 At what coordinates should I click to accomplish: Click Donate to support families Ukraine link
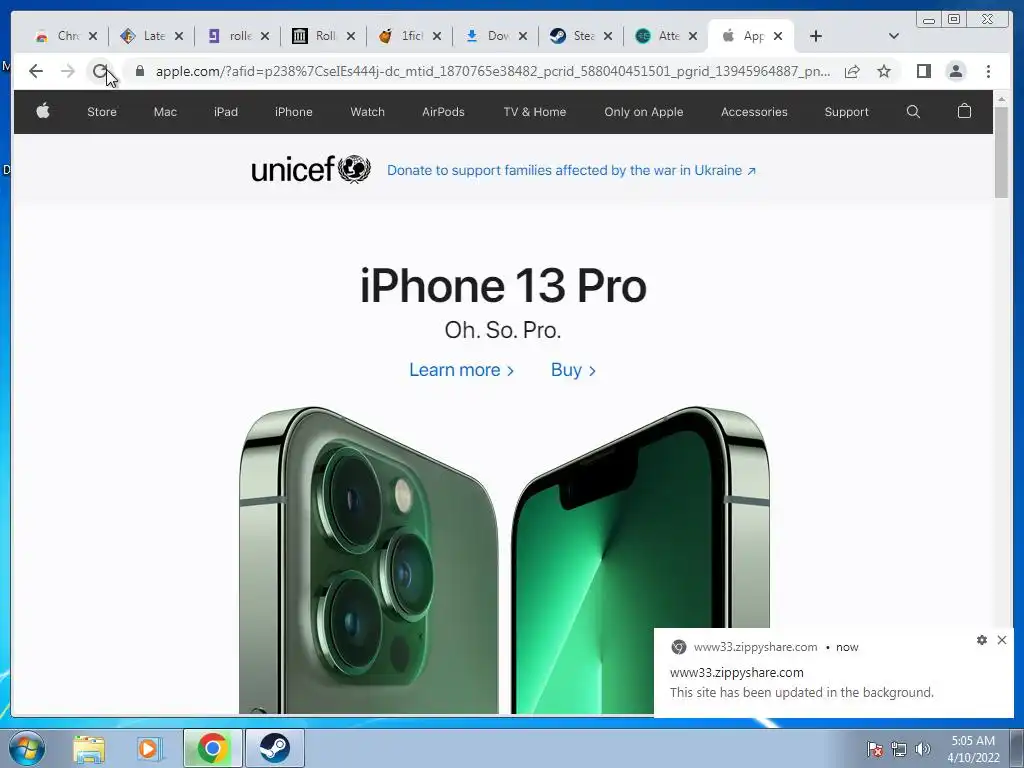(x=571, y=170)
